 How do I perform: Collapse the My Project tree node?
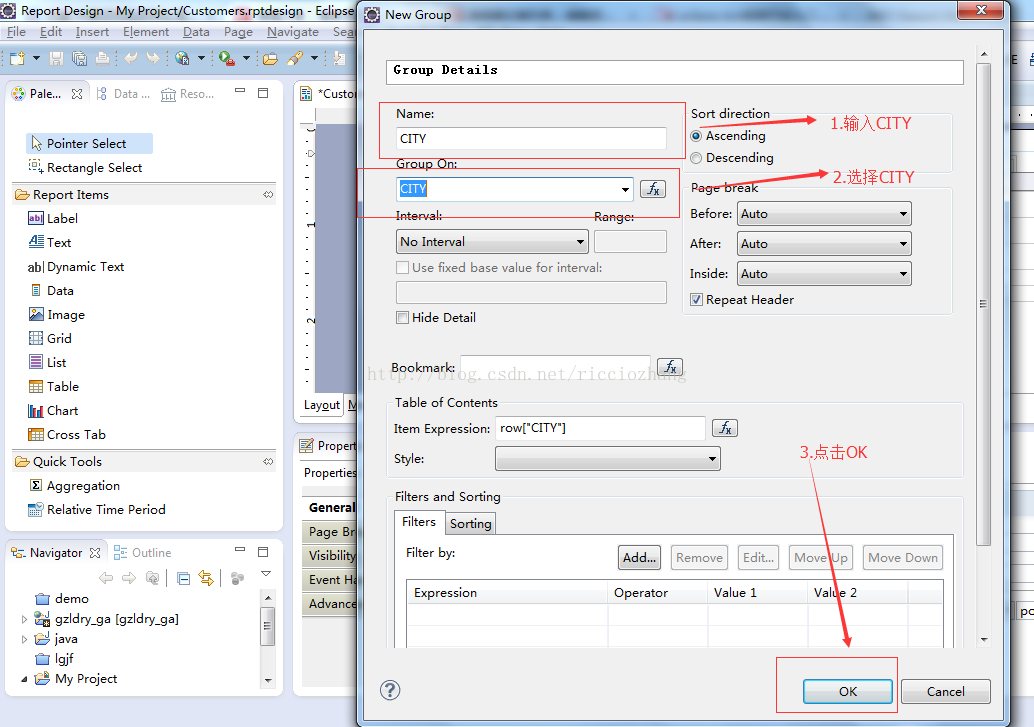tap(24, 679)
